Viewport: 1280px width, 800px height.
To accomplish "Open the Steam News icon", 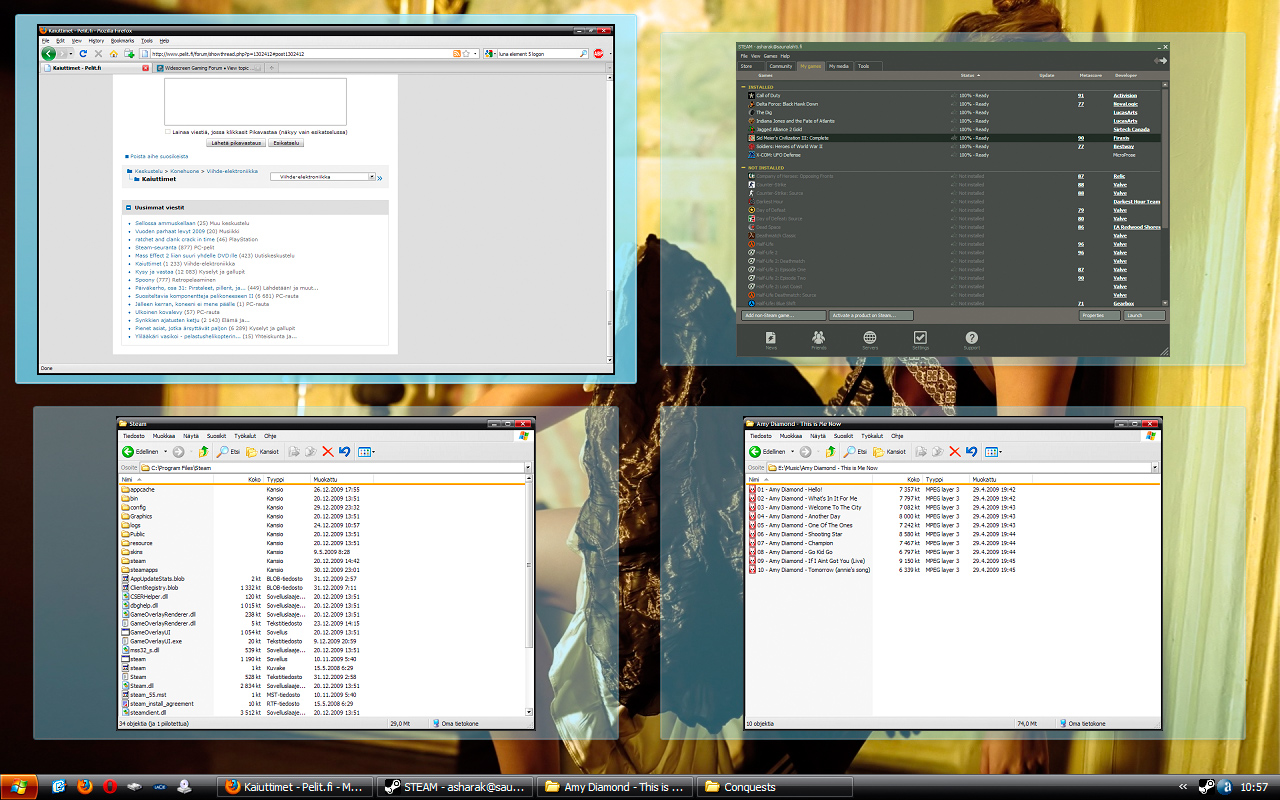I will click(770, 340).
